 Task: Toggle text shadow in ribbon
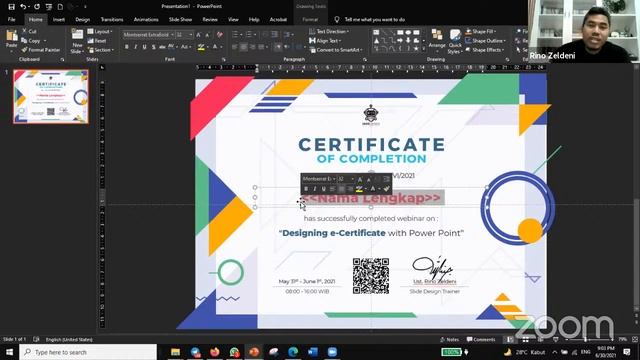(x=153, y=47)
